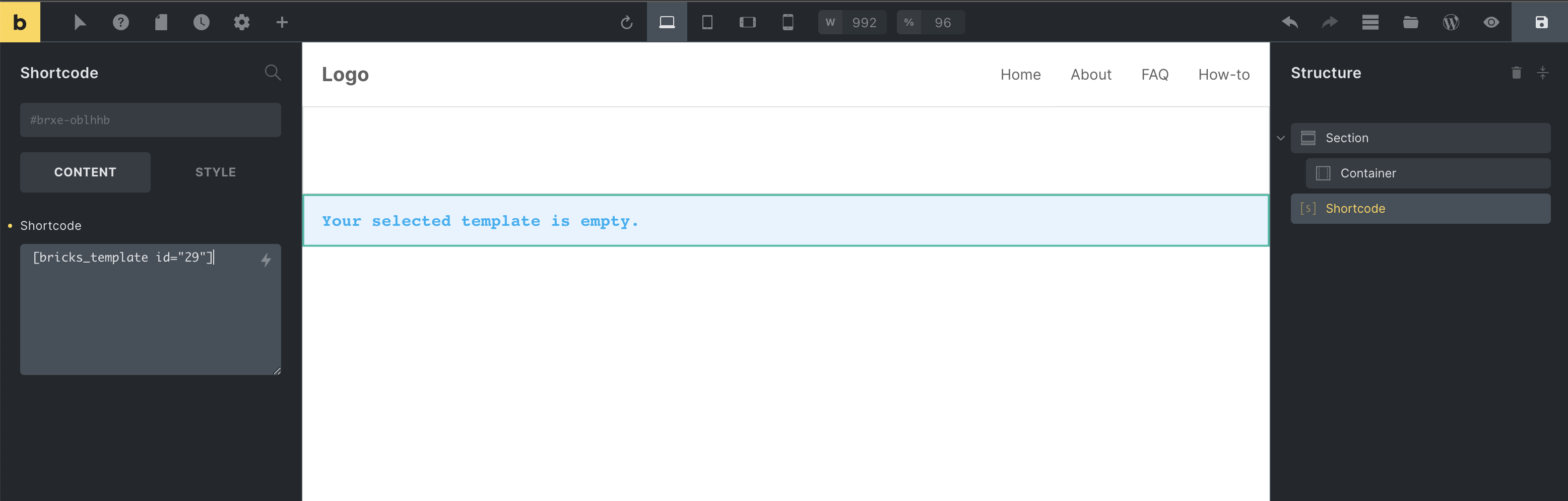
Task: Toggle the structure panel icon
Action: 1370,23
